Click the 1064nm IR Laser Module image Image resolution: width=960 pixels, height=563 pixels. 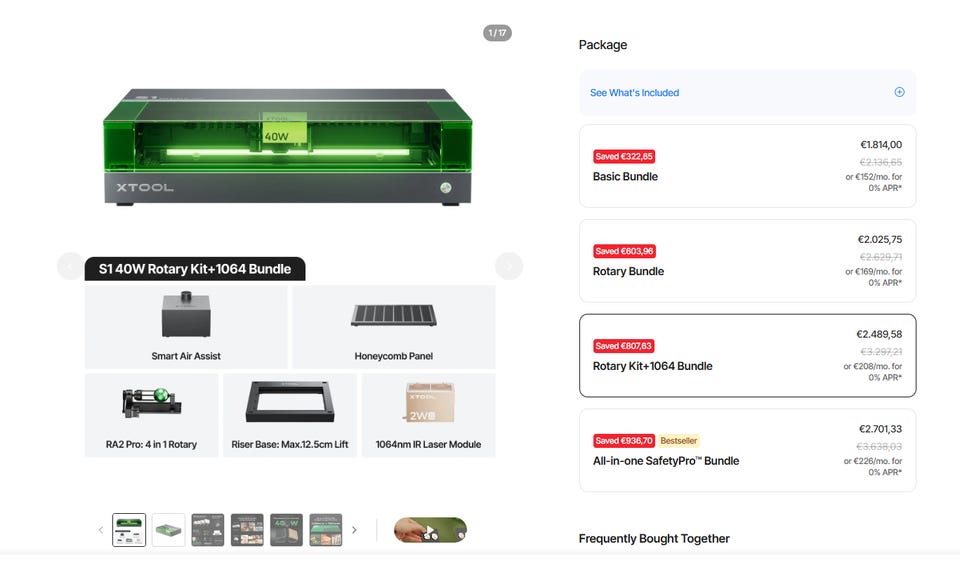429,402
